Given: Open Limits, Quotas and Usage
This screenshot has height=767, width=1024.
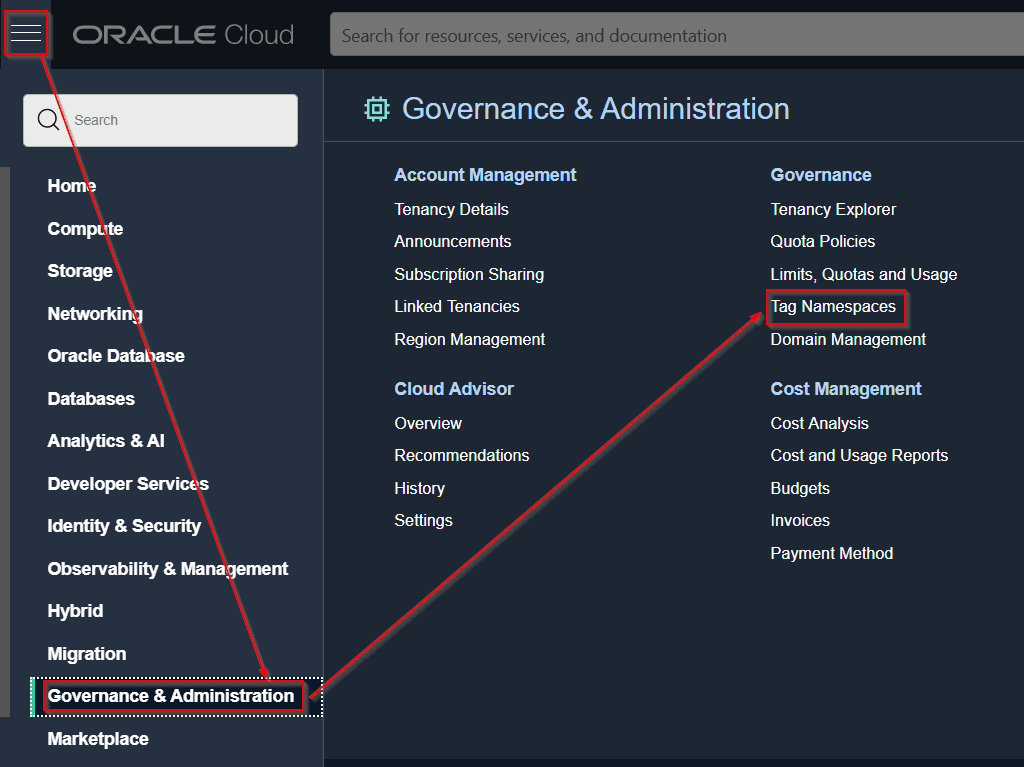Looking at the screenshot, I should click(863, 274).
